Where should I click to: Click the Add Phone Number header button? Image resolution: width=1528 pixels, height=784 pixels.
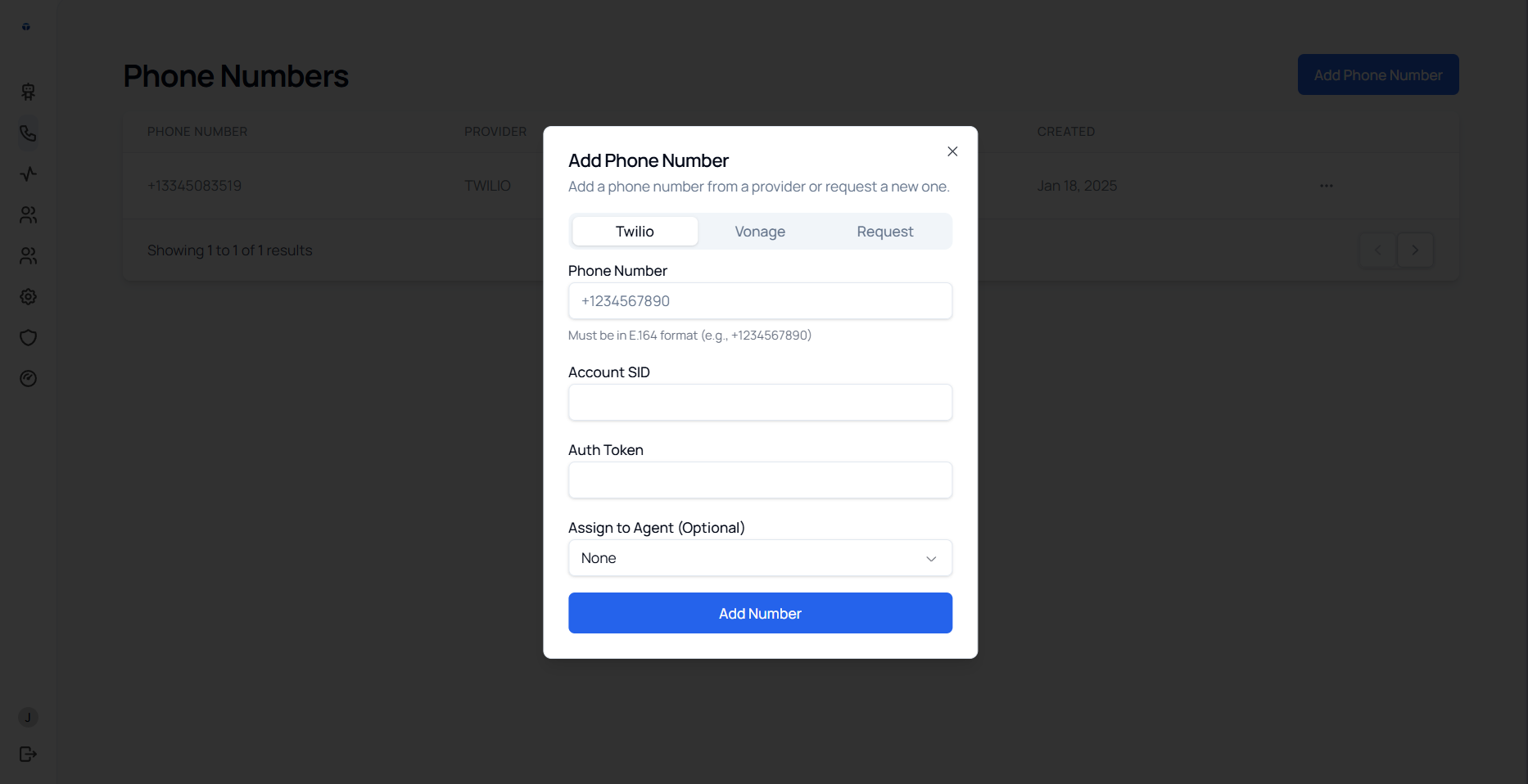(x=1378, y=74)
